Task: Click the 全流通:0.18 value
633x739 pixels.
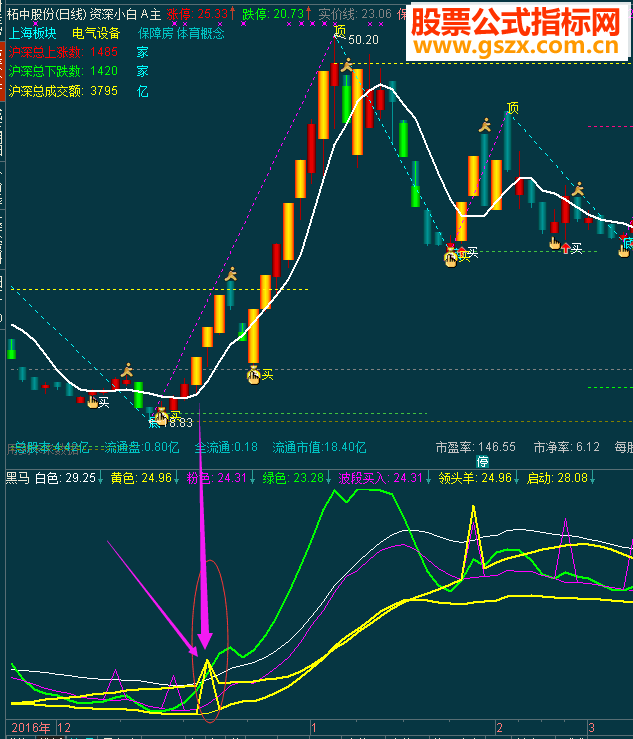Action: [x=226, y=447]
